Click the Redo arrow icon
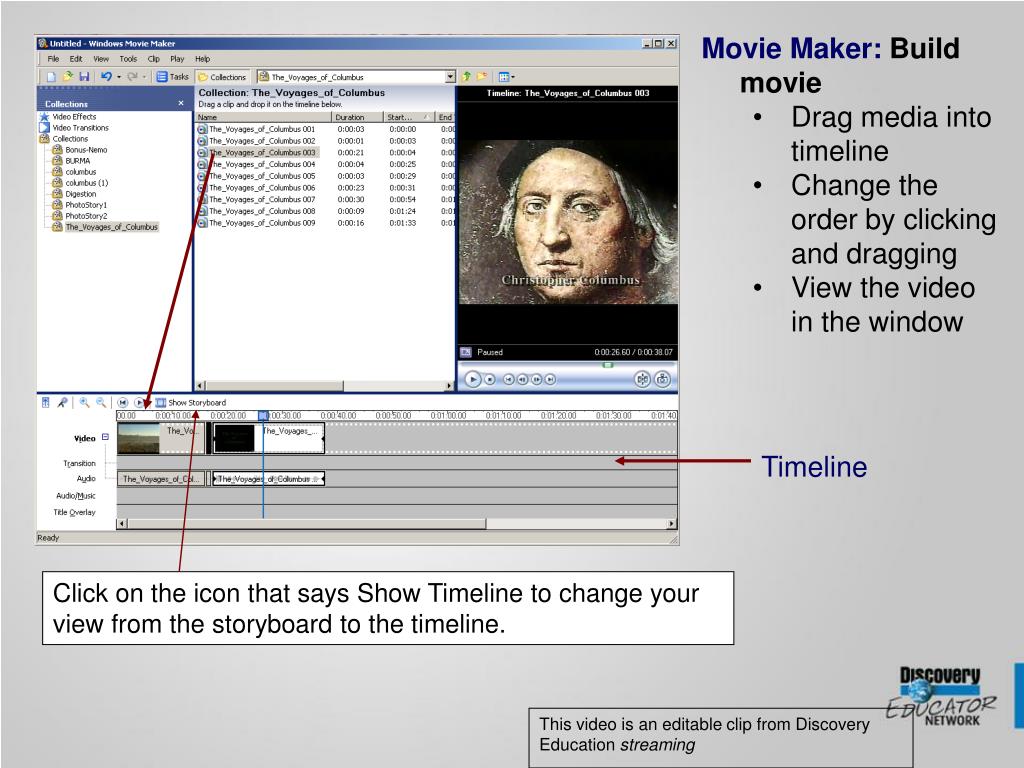 132,77
